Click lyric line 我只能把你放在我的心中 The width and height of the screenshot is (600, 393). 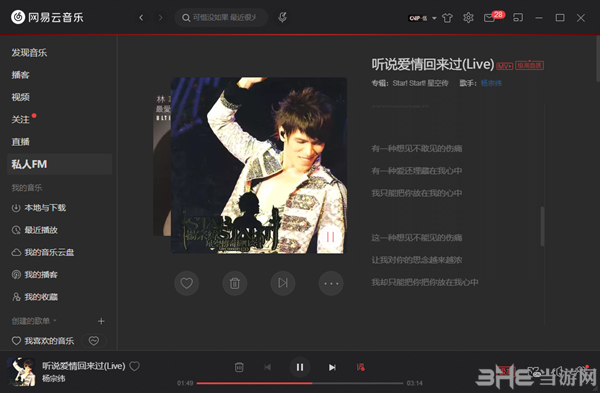click(x=417, y=193)
